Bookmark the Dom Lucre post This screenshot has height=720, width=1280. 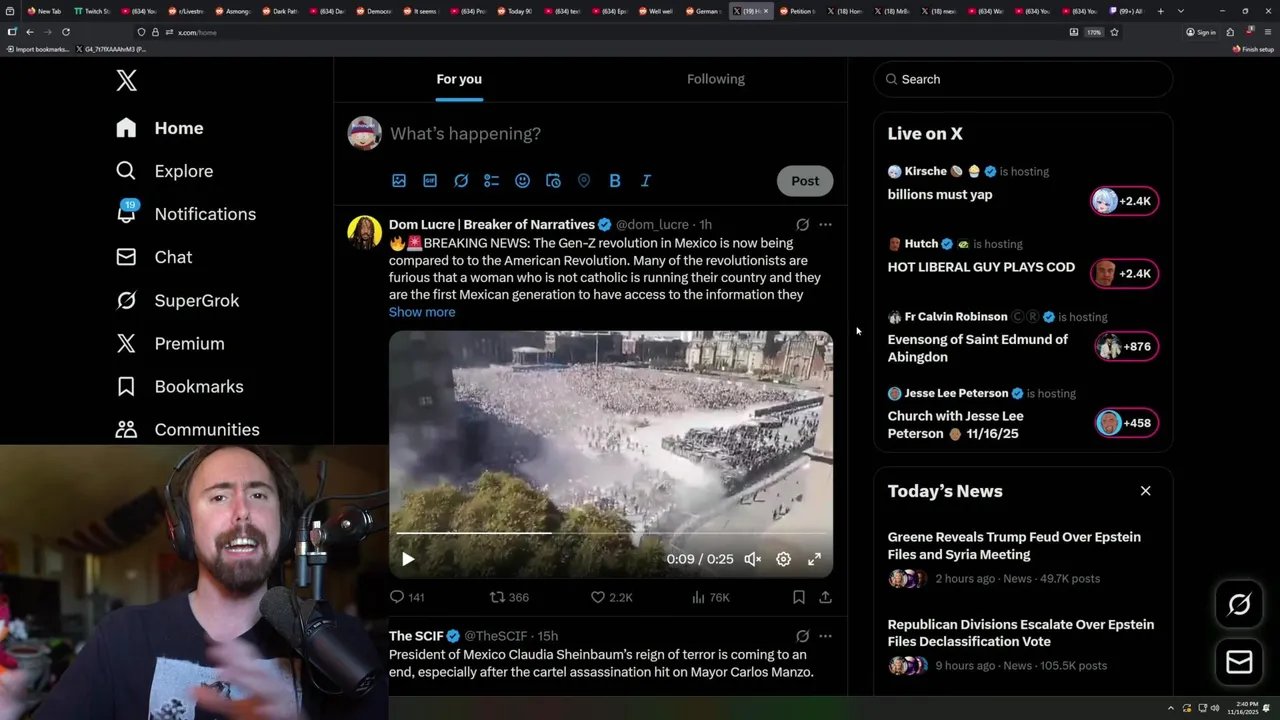tap(799, 597)
